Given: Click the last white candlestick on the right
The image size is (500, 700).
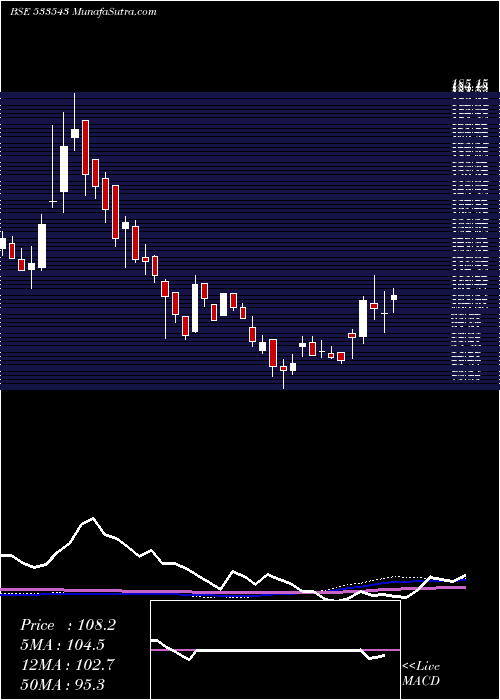Looking at the screenshot, I should (x=394, y=297).
